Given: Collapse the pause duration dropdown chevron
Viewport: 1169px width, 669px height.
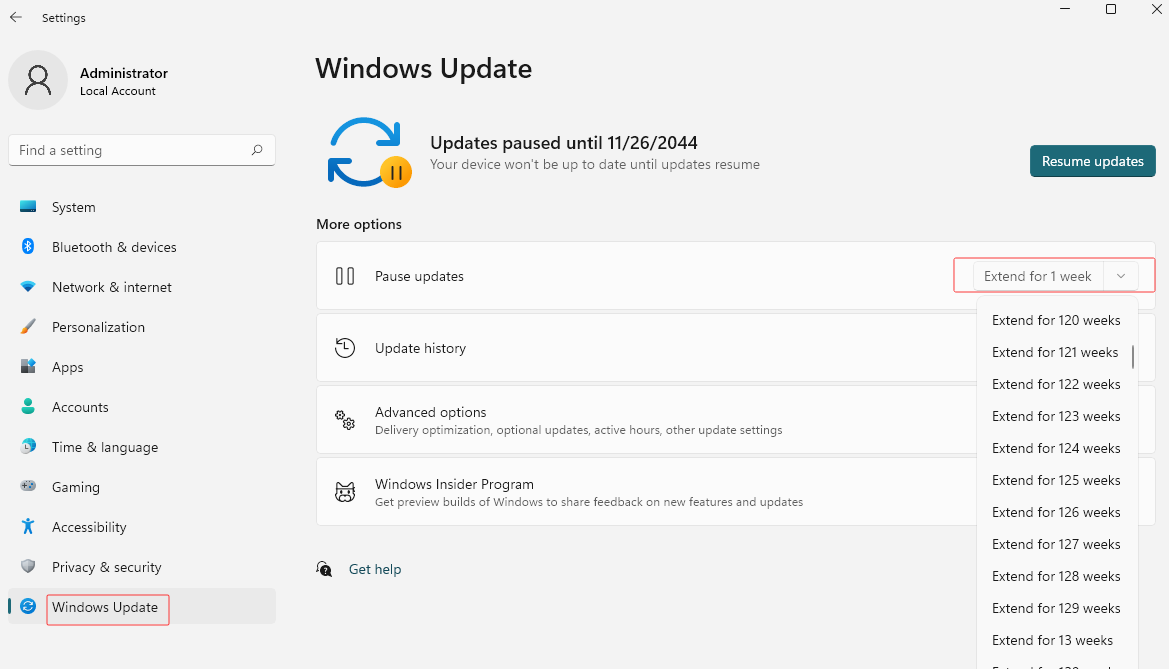Looking at the screenshot, I should (1121, 276).
